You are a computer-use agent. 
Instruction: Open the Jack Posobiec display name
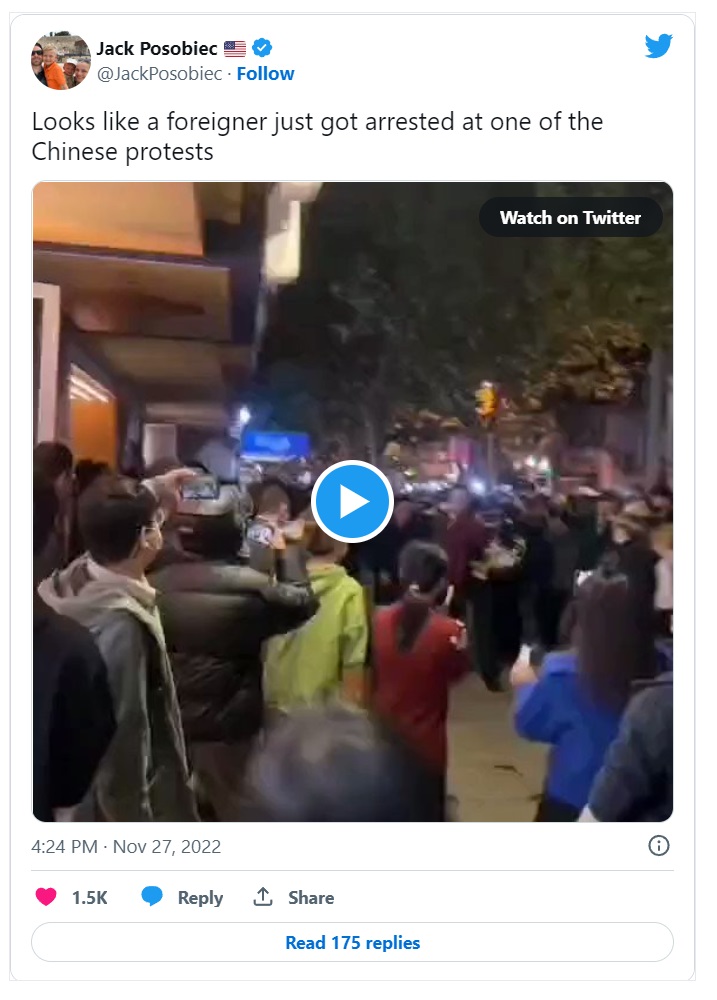[157, 48]
